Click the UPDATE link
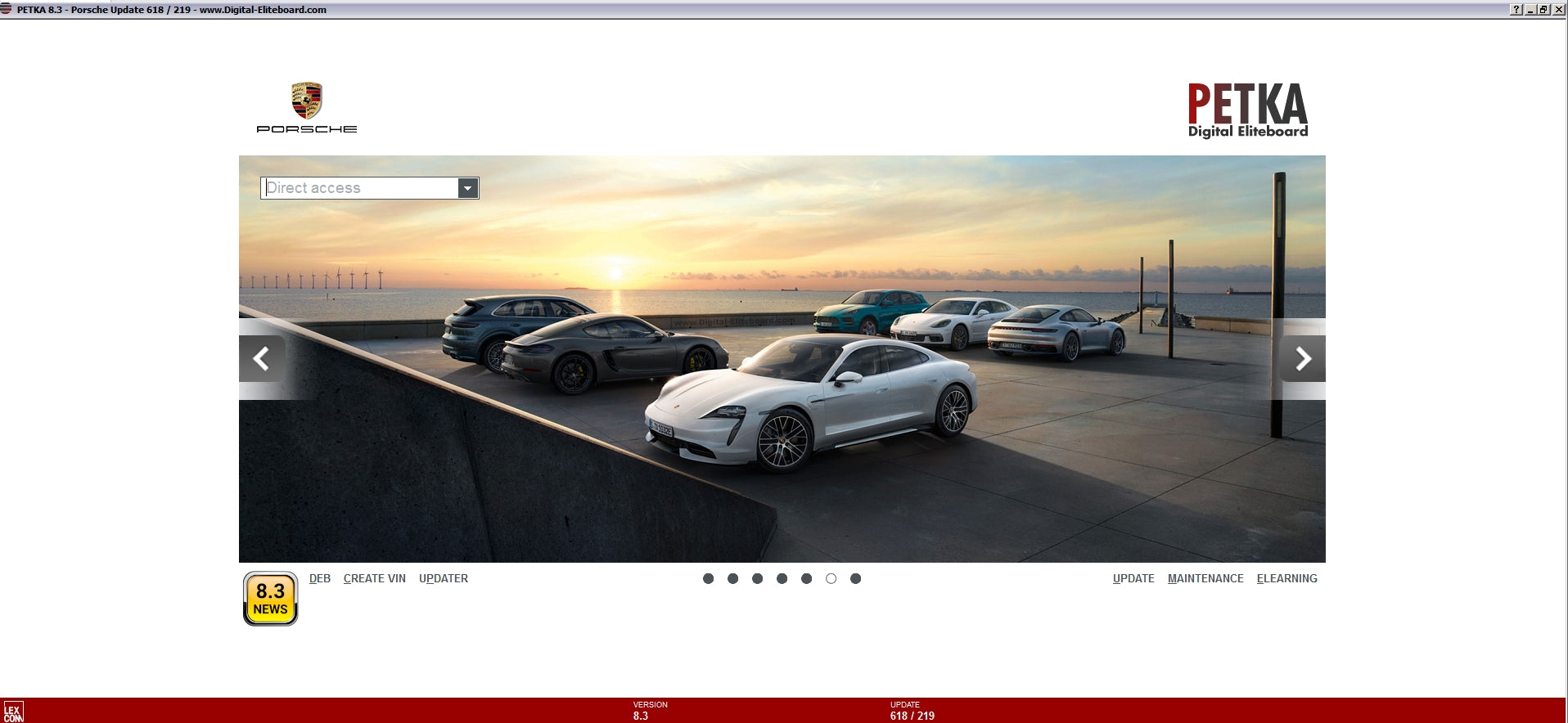Viewport: 1568px width, 723px height. click(1133, 578)
